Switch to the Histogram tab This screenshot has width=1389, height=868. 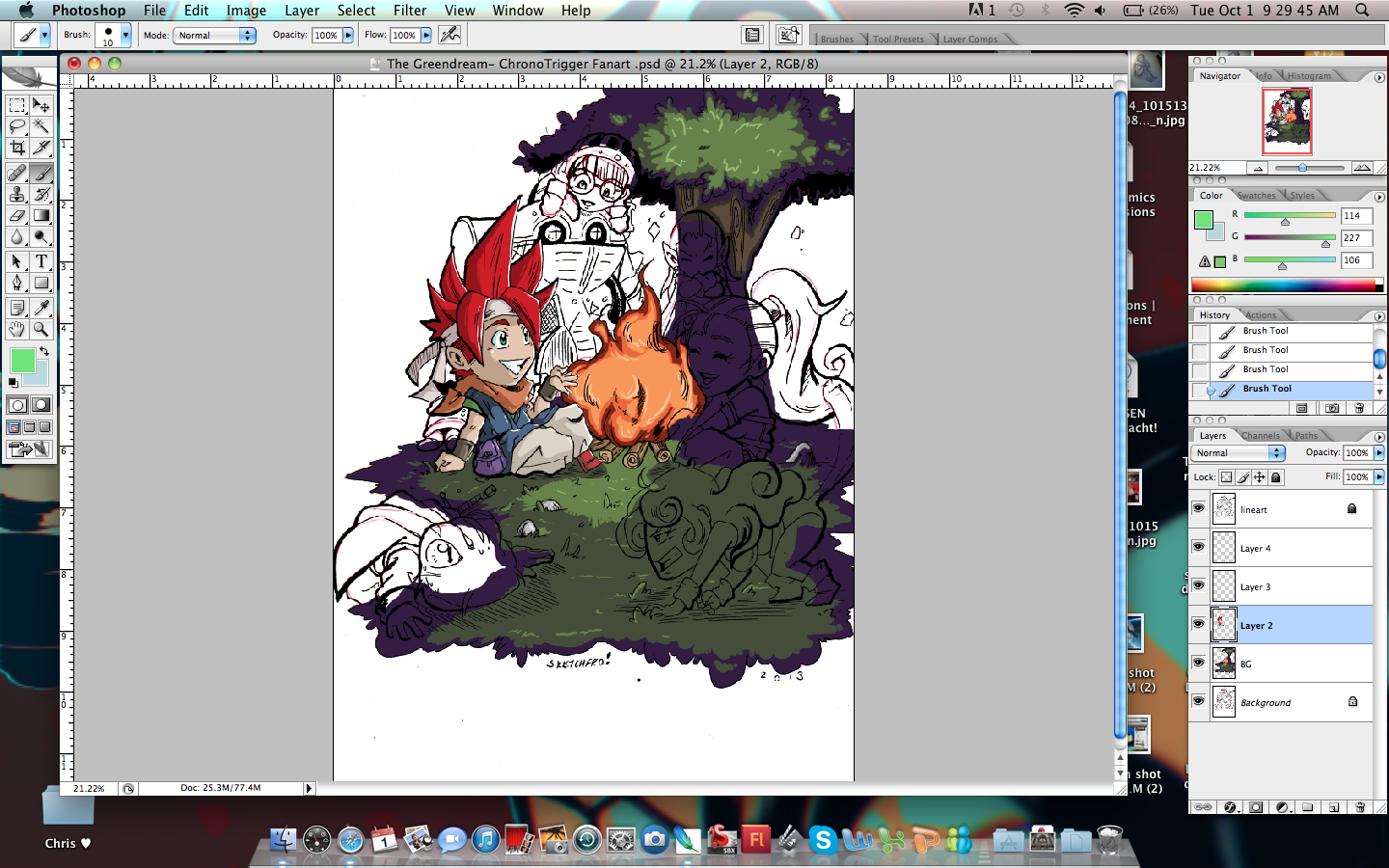coord(1309,76)
